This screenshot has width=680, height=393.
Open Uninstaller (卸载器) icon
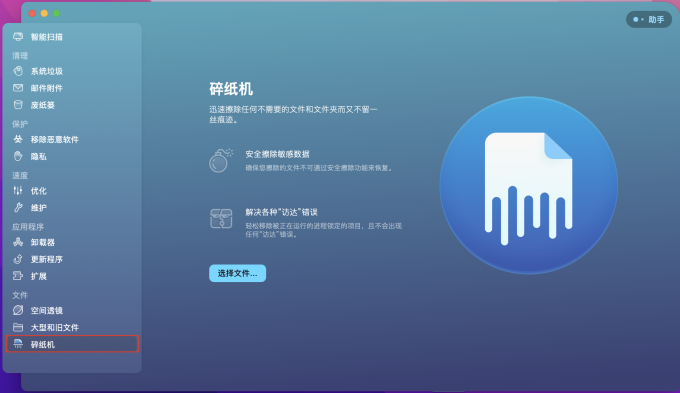(x=18, y=242)
